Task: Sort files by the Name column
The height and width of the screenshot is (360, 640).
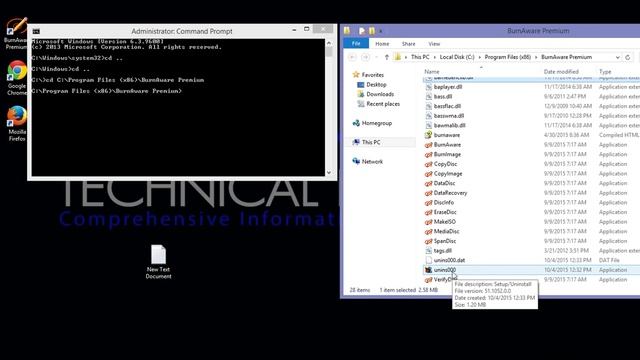Action: click(432, 72)
